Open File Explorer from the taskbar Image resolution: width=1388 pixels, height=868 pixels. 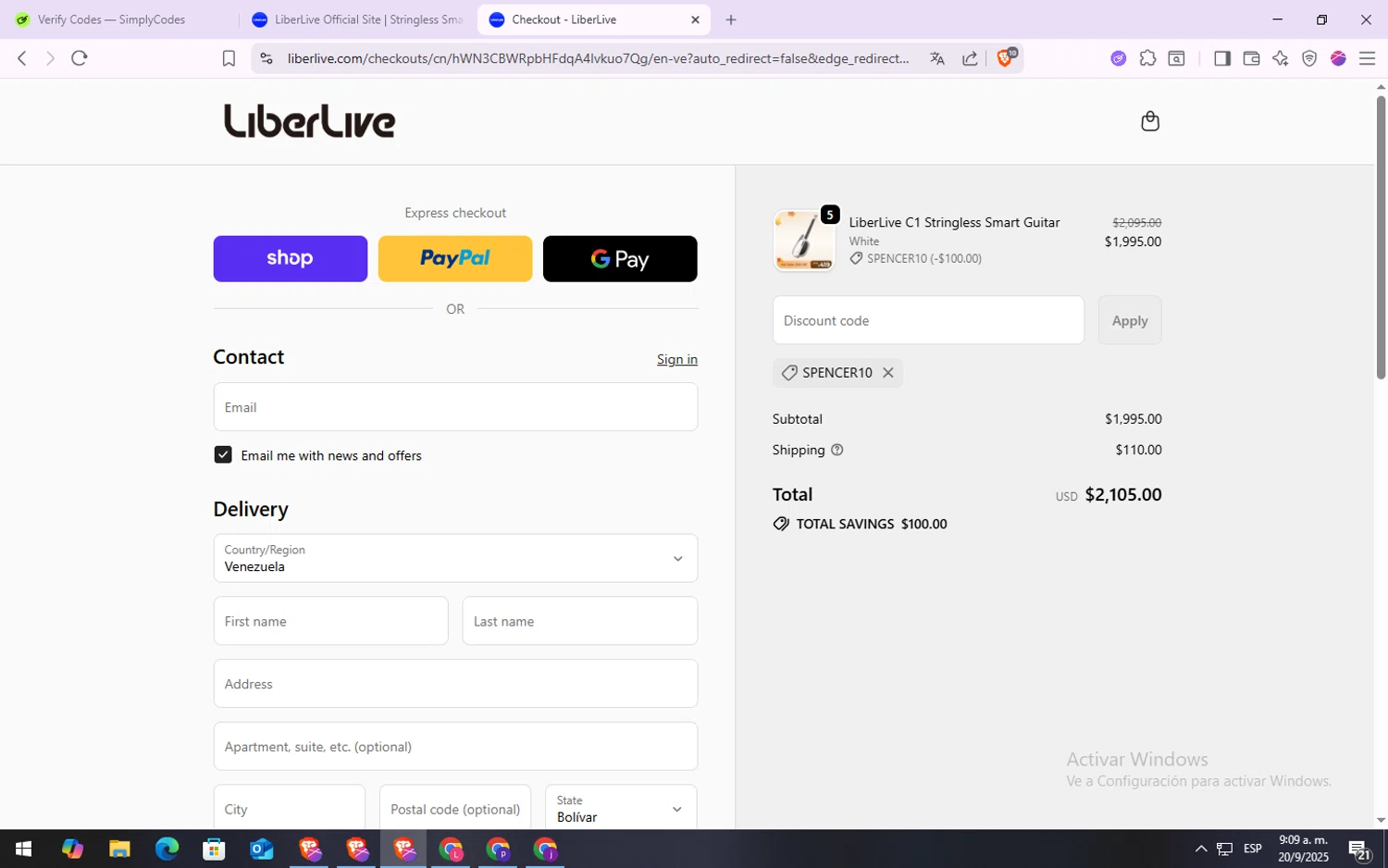coord(119,849)
